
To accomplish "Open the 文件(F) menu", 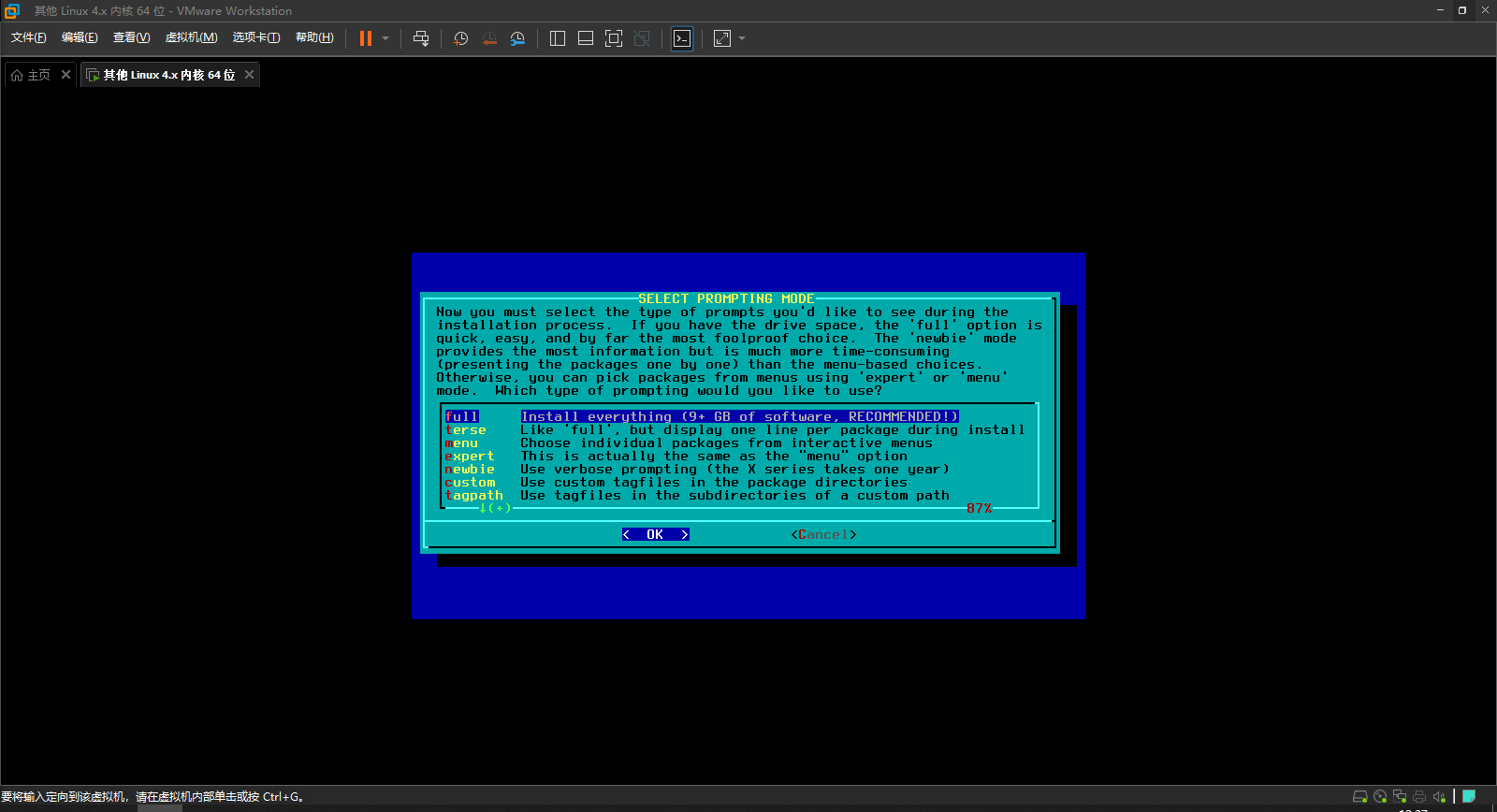I will tap(28, 37).
